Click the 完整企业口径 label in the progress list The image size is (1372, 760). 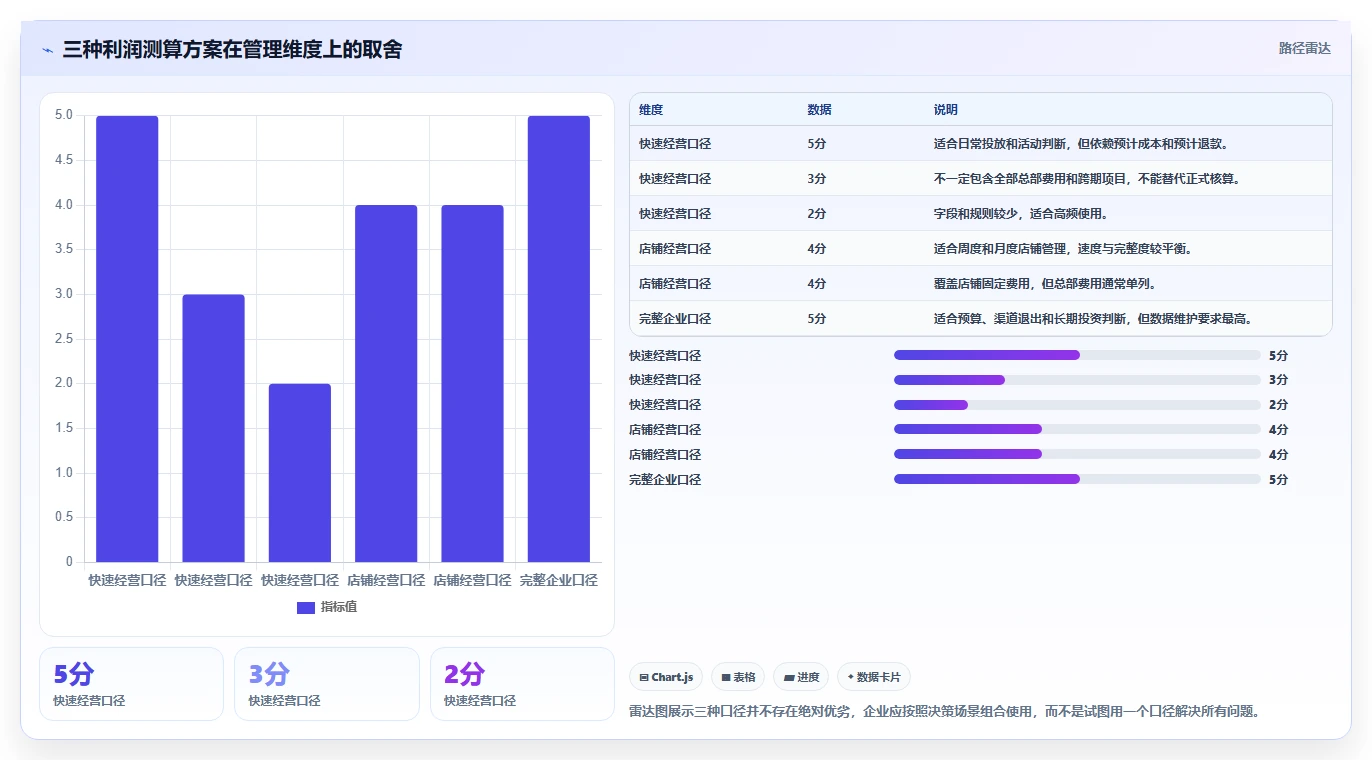(x=665, y=480)
